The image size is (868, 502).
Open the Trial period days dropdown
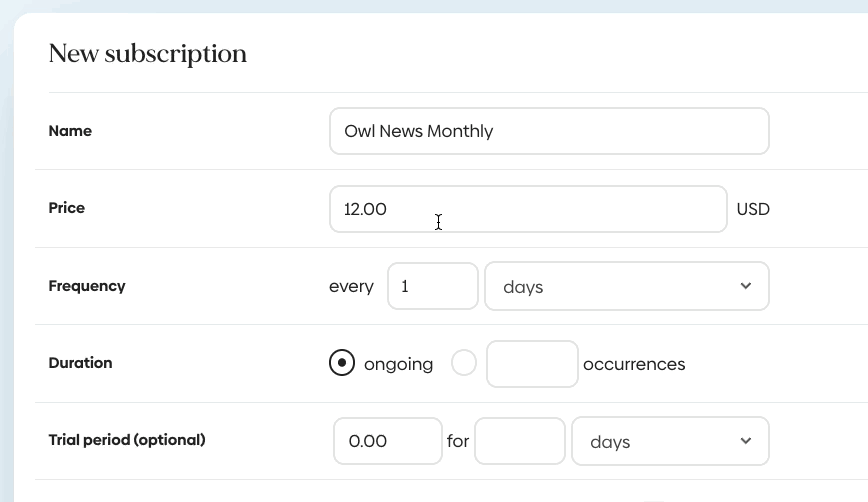click(x=660, y=441)
